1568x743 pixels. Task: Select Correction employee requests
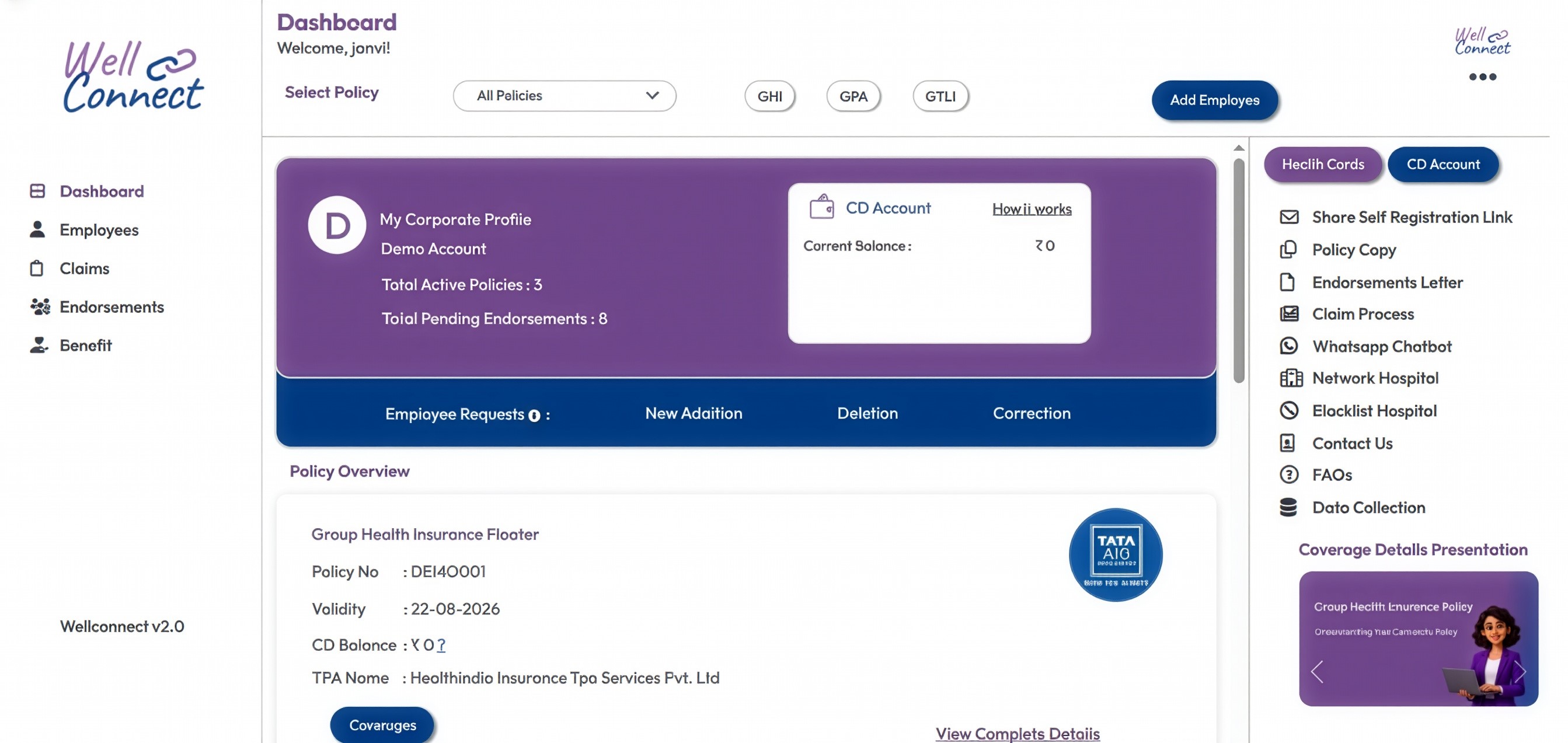[1032, 413]
